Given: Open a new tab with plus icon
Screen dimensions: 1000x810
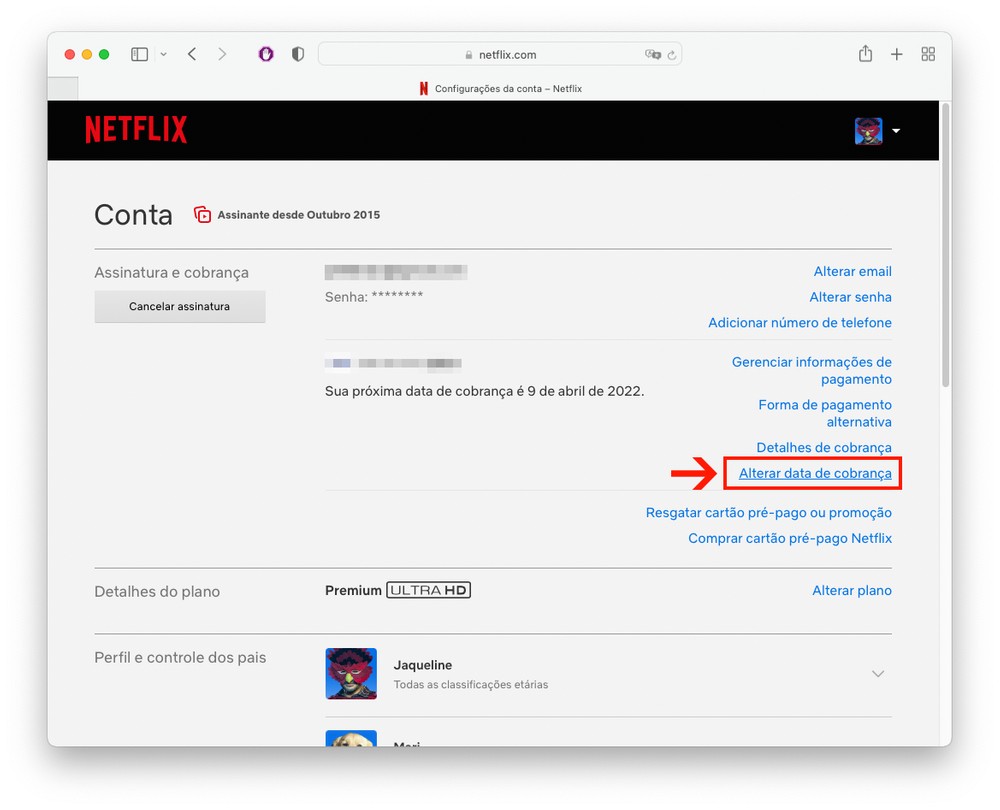Looking at the screenshot, I should 897,54.
